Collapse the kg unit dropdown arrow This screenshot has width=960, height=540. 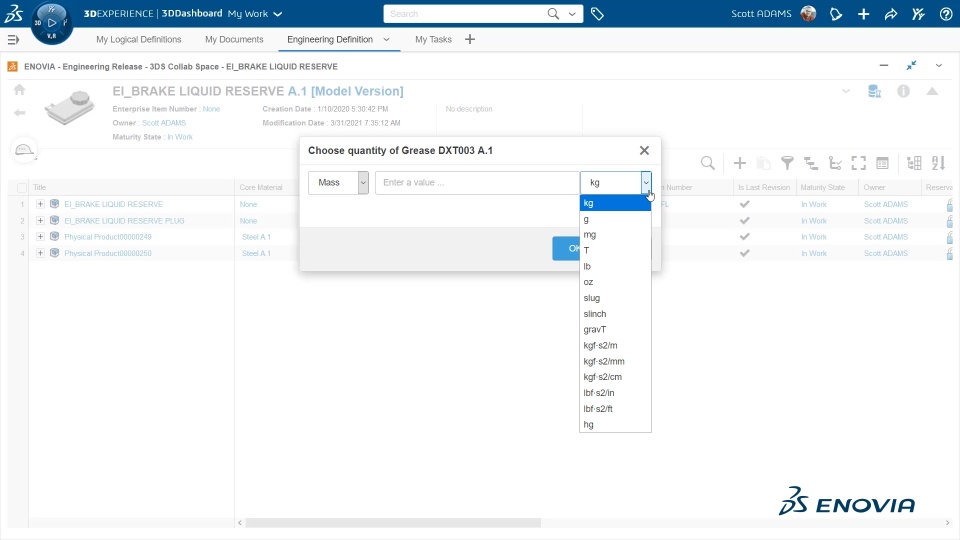pos(646,182)
